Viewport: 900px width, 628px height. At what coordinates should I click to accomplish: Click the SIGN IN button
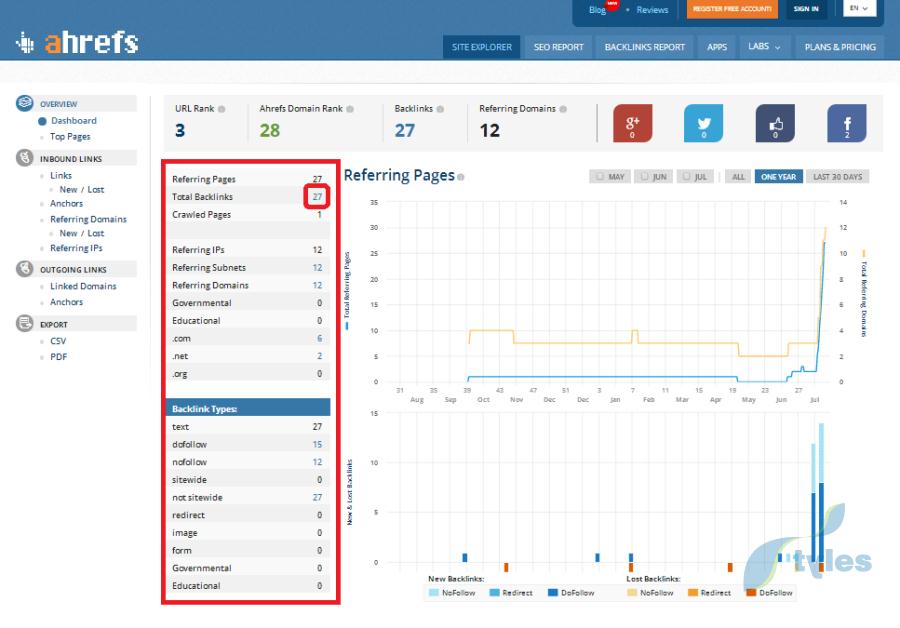pyautogui.click(x=806, y=9)
